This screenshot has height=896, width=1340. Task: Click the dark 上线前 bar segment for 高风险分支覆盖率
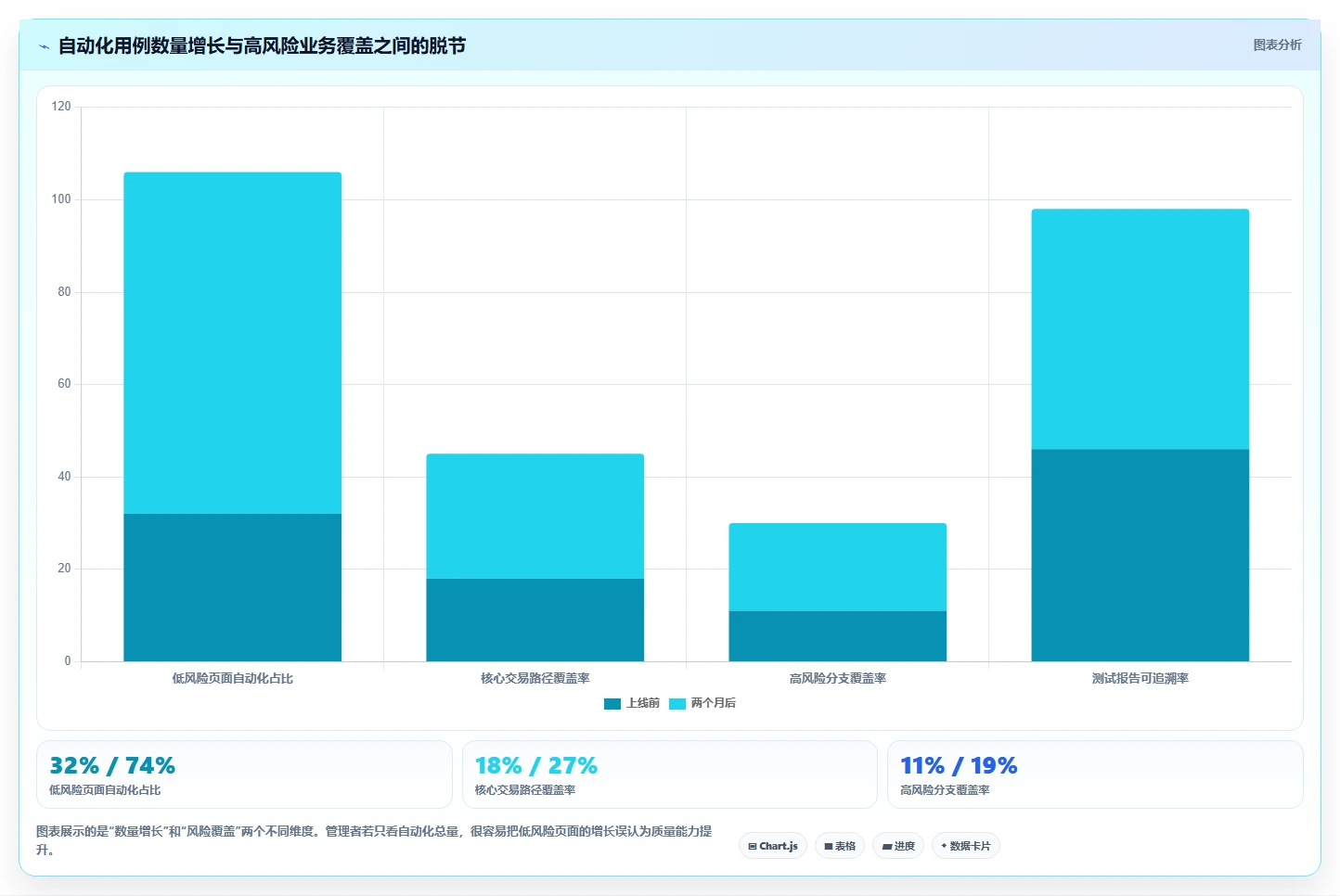(x=837, y=636)
